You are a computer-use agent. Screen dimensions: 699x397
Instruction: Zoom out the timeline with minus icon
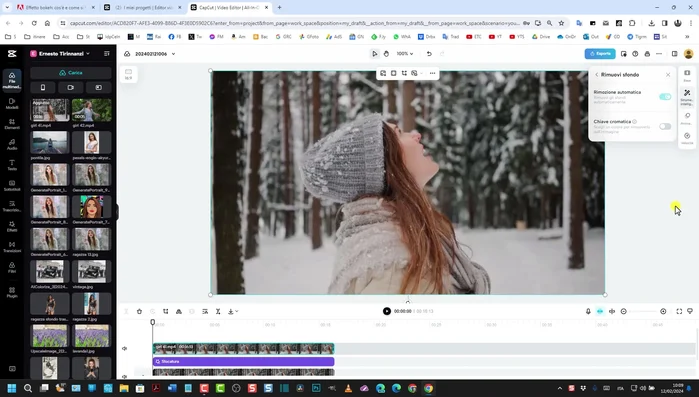pos(624,311)
